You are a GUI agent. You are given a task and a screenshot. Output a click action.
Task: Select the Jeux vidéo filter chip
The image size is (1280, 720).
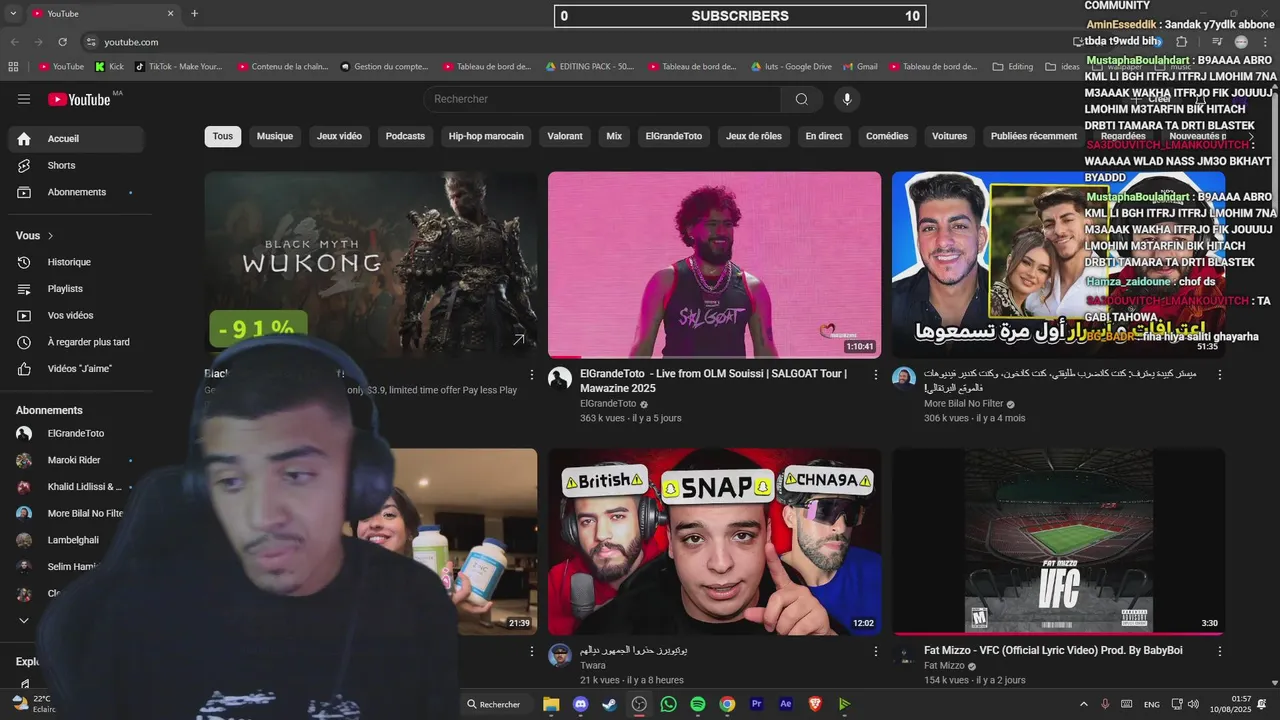point(339,136)
